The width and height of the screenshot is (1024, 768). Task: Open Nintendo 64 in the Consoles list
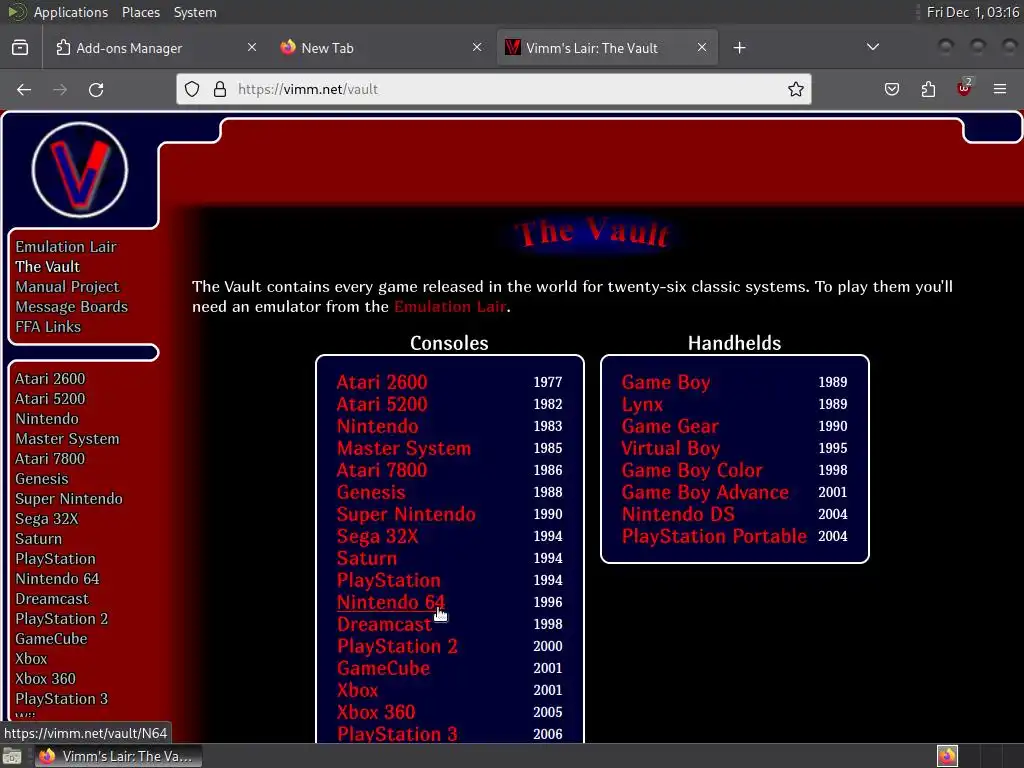tap(391, 602)
